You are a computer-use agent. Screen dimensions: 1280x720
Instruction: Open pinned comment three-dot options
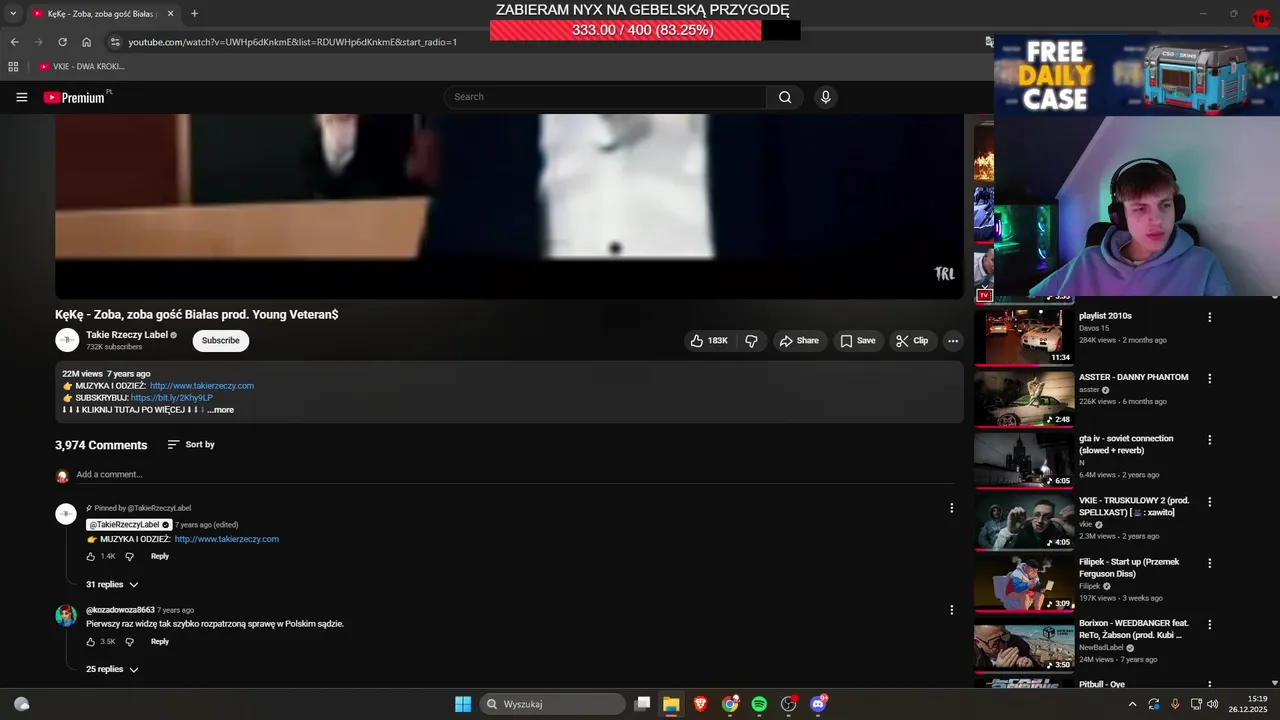952,508
